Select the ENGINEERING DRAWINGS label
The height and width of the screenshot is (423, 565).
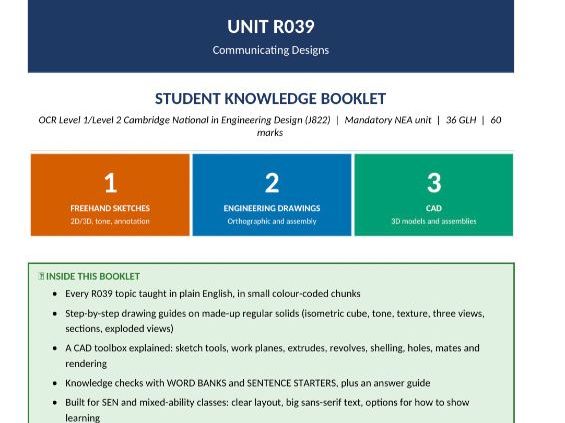(272, 208)
